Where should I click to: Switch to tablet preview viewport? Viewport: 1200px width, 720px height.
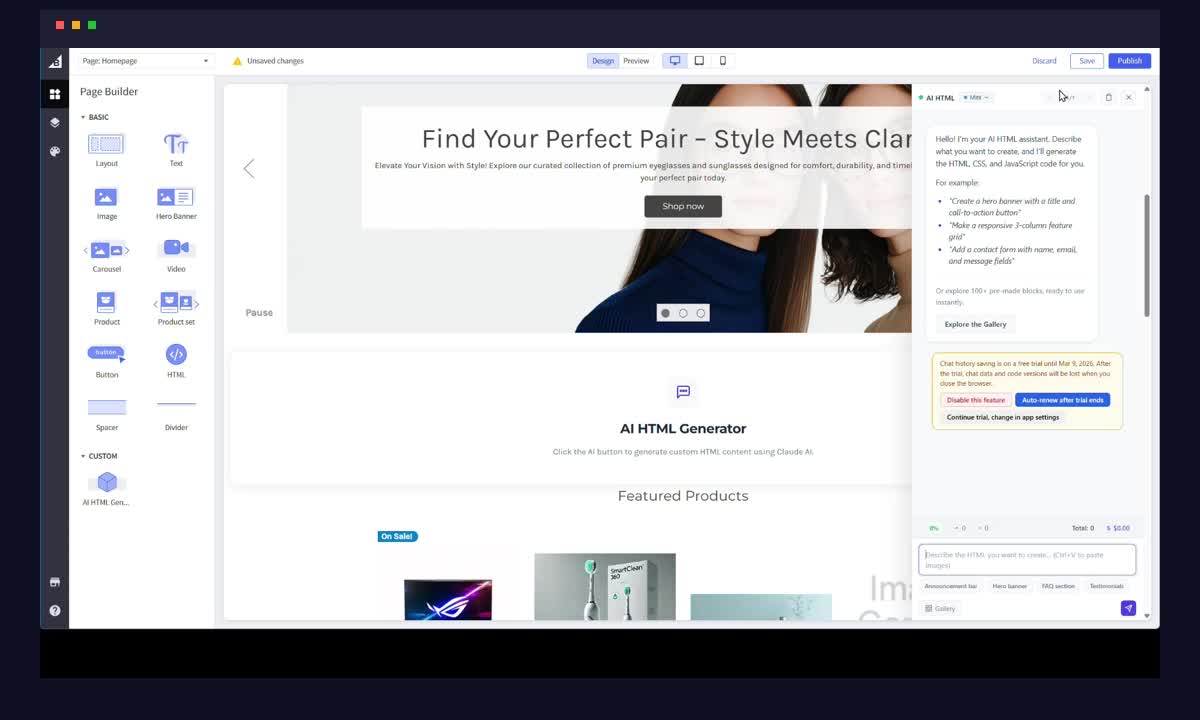699,60
